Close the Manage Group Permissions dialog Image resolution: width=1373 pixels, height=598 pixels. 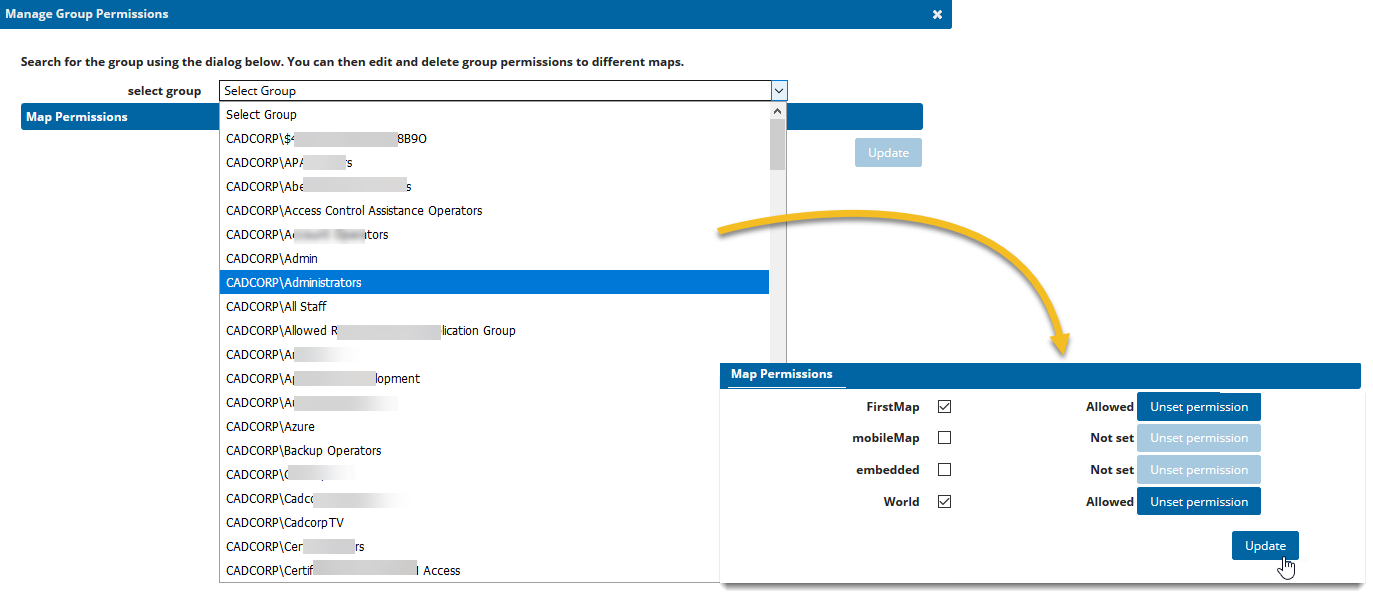pyautogui.click(x=937, y=14)
